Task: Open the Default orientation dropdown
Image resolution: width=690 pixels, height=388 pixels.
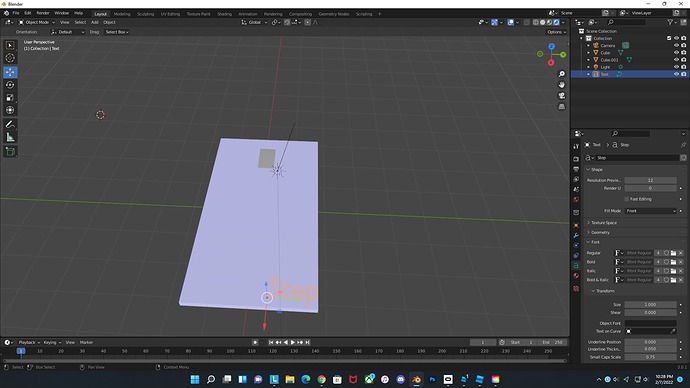Action: 68,32
